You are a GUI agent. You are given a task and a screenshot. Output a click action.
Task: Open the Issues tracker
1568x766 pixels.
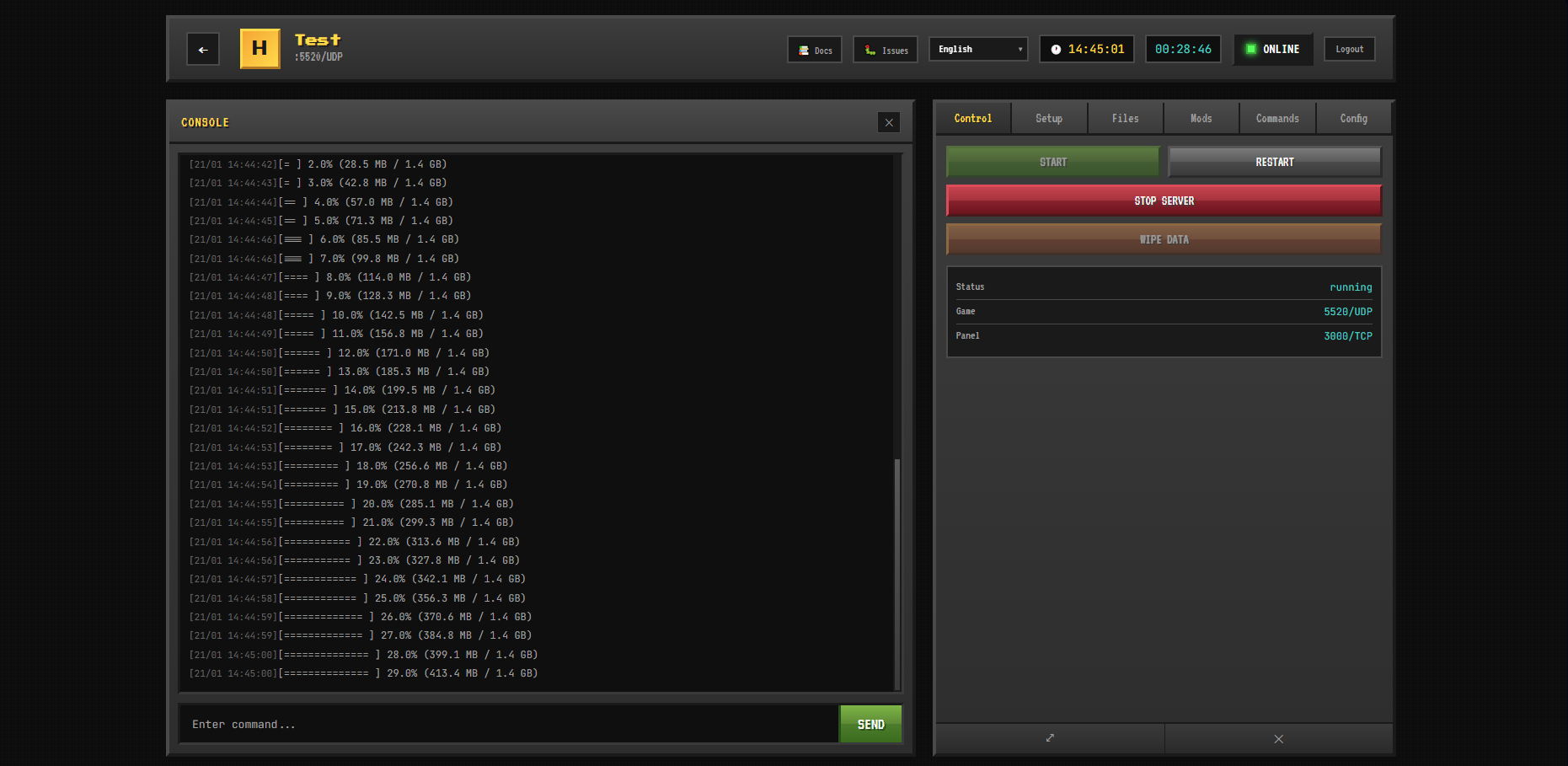point(886,50)
